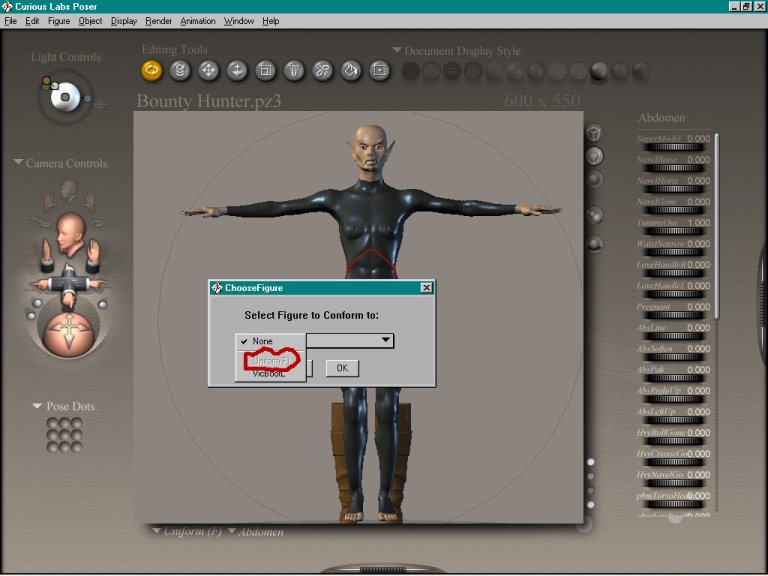
Task: Select the Color paint bucket tool
Action: pyautogui.click(x=351, y=71)
